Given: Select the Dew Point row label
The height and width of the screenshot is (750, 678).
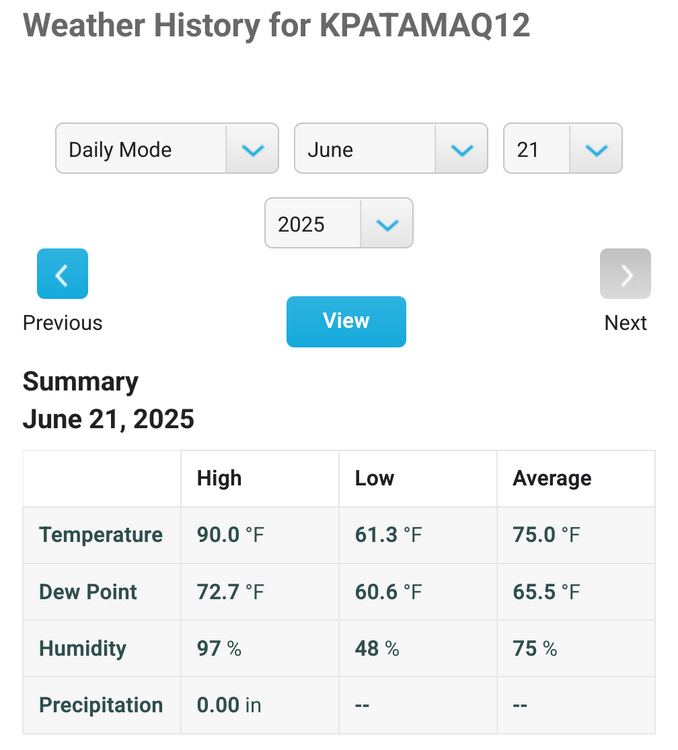Looking at the screenshot, I should click(88, 592).
